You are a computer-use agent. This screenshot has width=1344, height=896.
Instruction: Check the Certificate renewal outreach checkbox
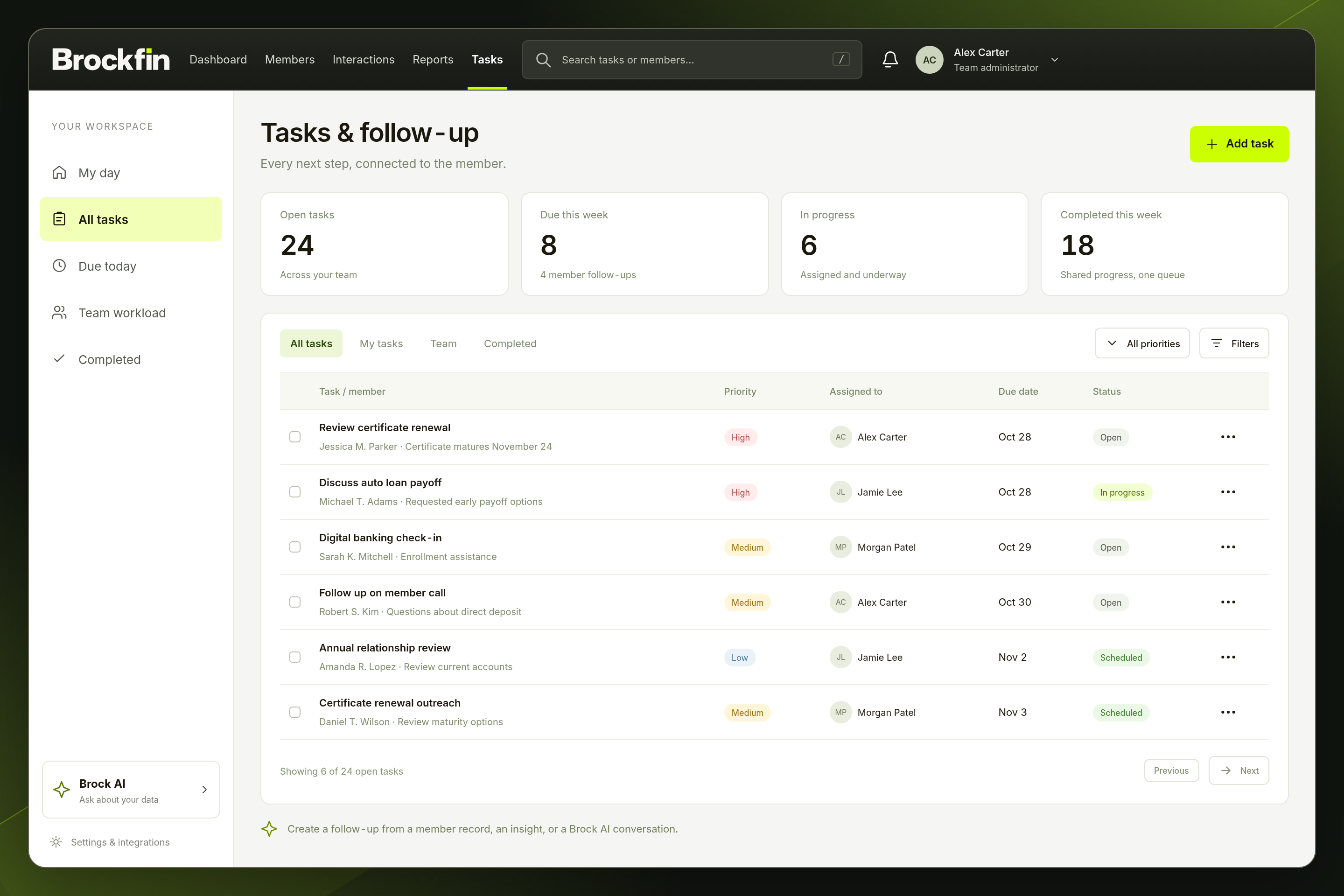(x=295, y=713)
